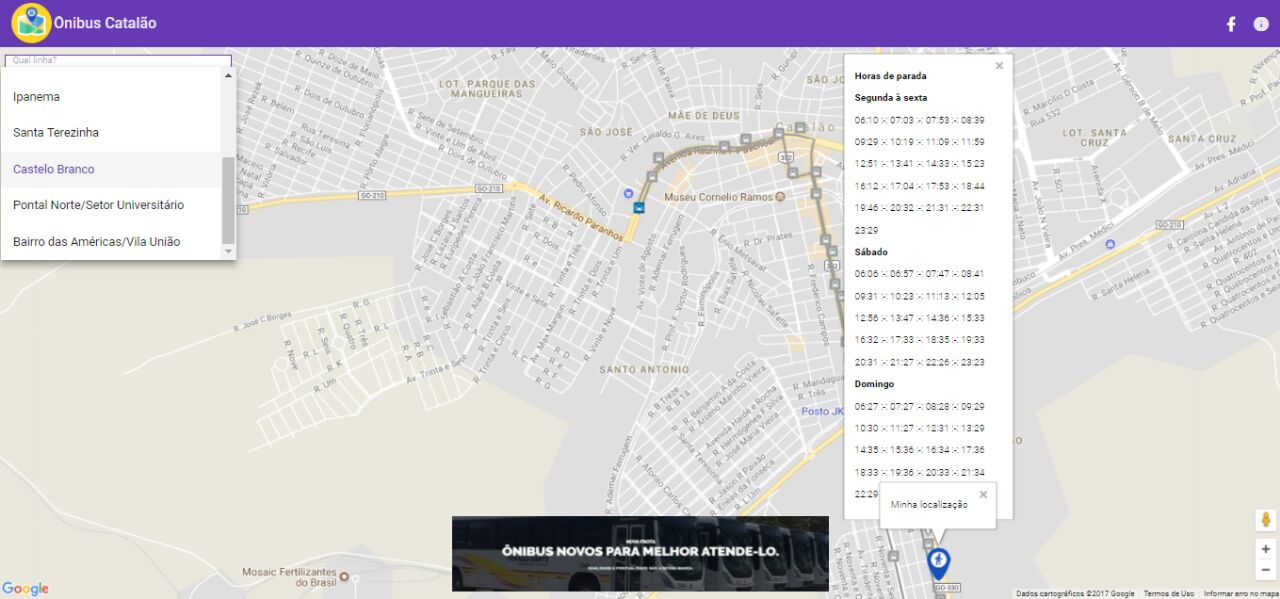The height and width of the screenshot is (599, 1280).
Task: Click the Mosaic Fertilizantes place marker
Action: pyautogui.click(x=344, y=577)
